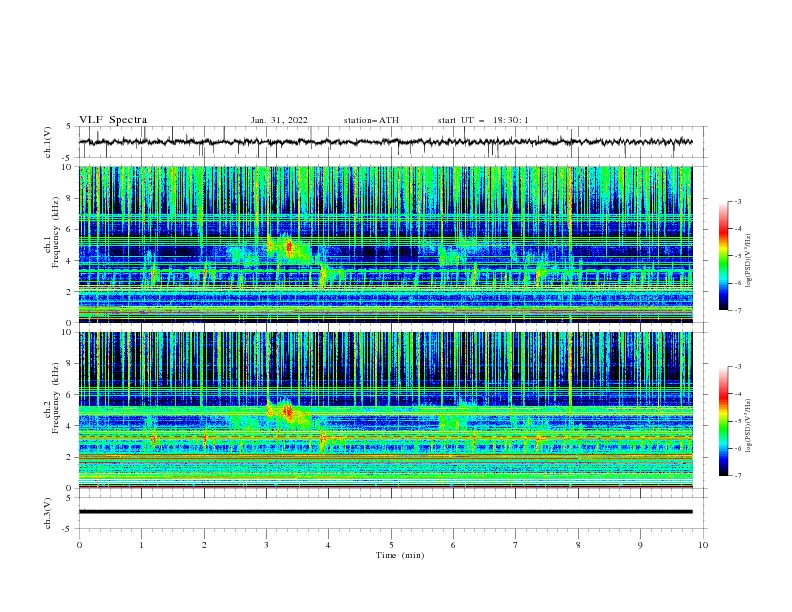Screen dimensions: 792x612
Task: Click ch.2 frequency tick label "4"
Action: point(69,426)
